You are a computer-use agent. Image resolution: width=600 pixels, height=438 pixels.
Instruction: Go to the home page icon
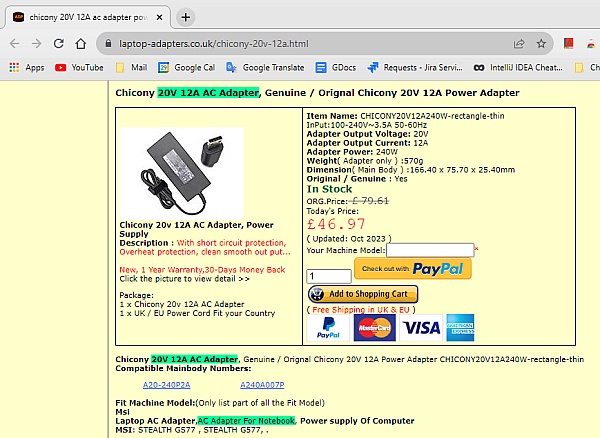(x=81, y=44)
